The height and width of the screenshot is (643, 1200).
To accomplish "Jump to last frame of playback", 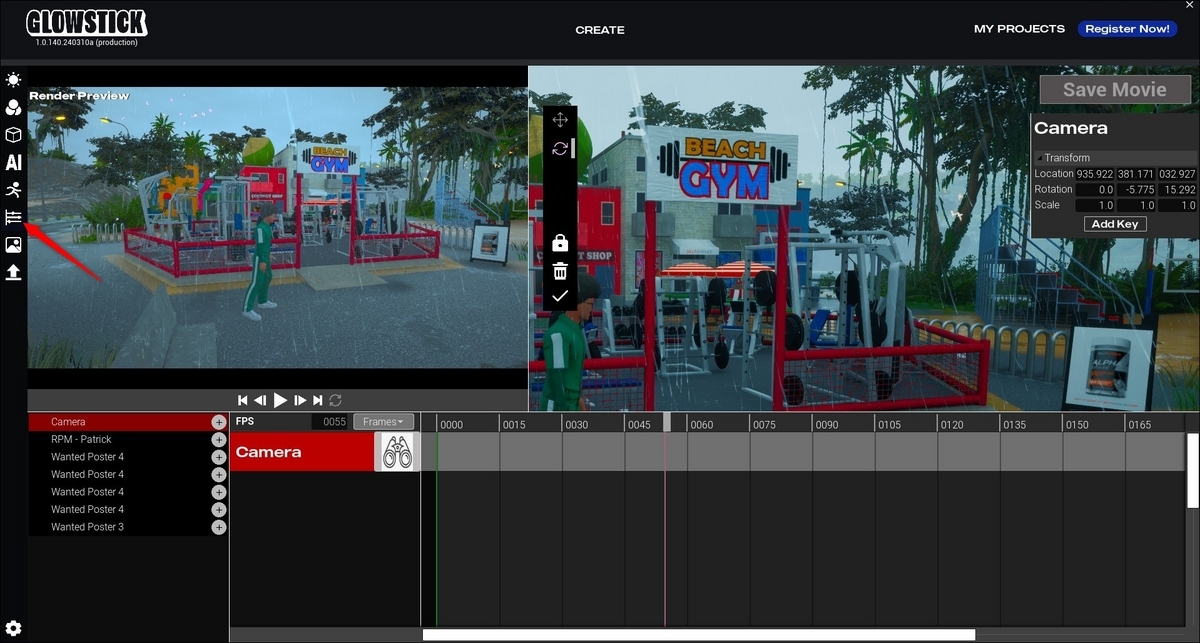I will coord(318,400).
